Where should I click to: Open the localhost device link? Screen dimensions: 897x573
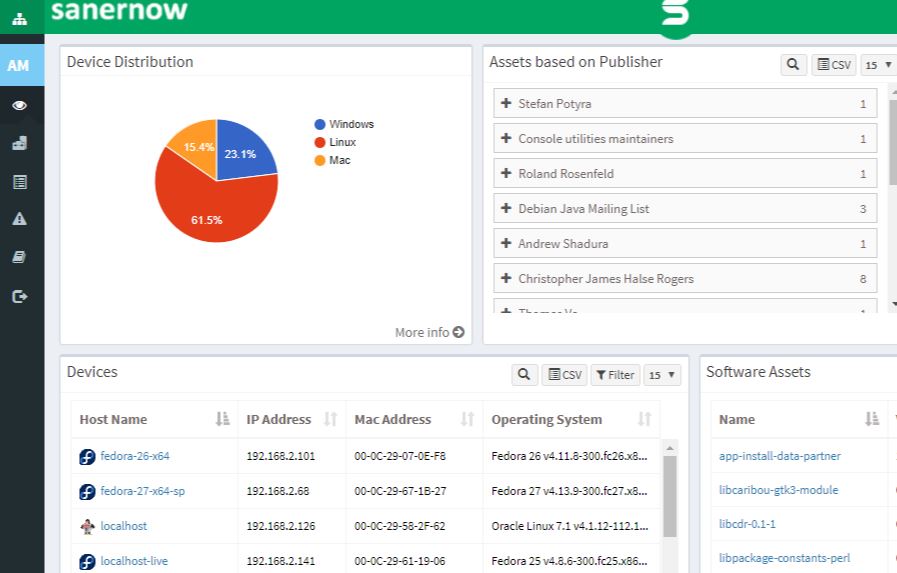coord(124,526)
